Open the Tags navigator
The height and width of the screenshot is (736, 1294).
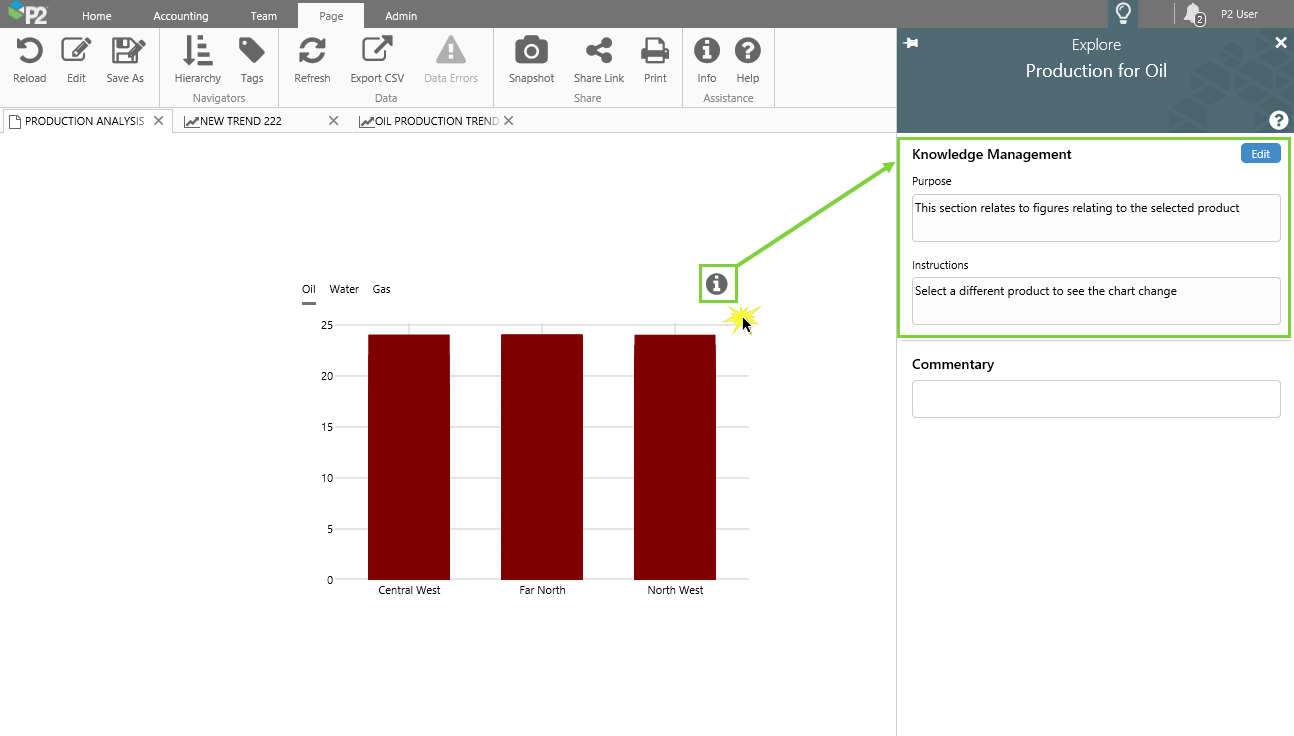(x=252, y=52)
